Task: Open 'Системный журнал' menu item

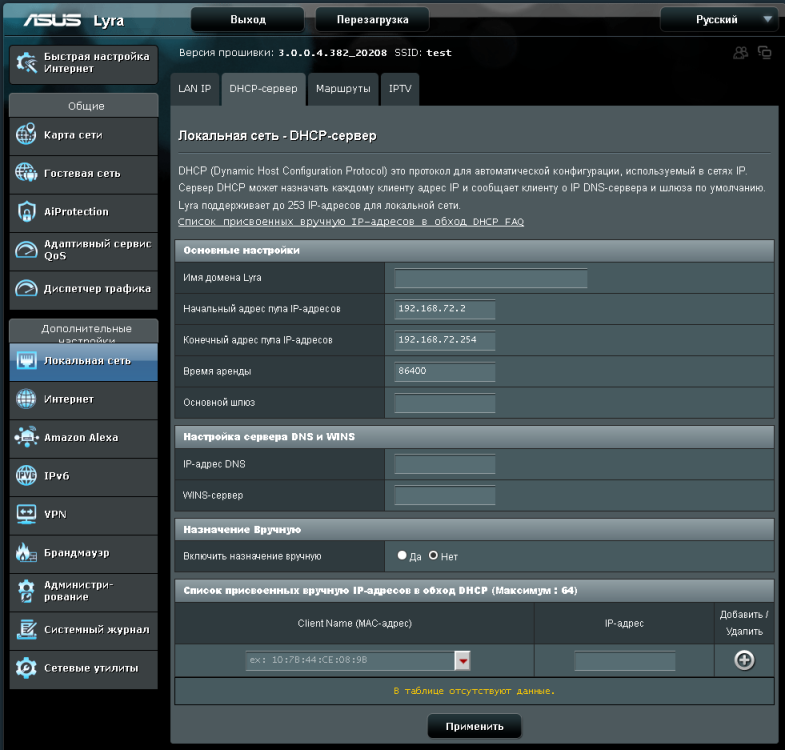Action: [x=84, y=630]
